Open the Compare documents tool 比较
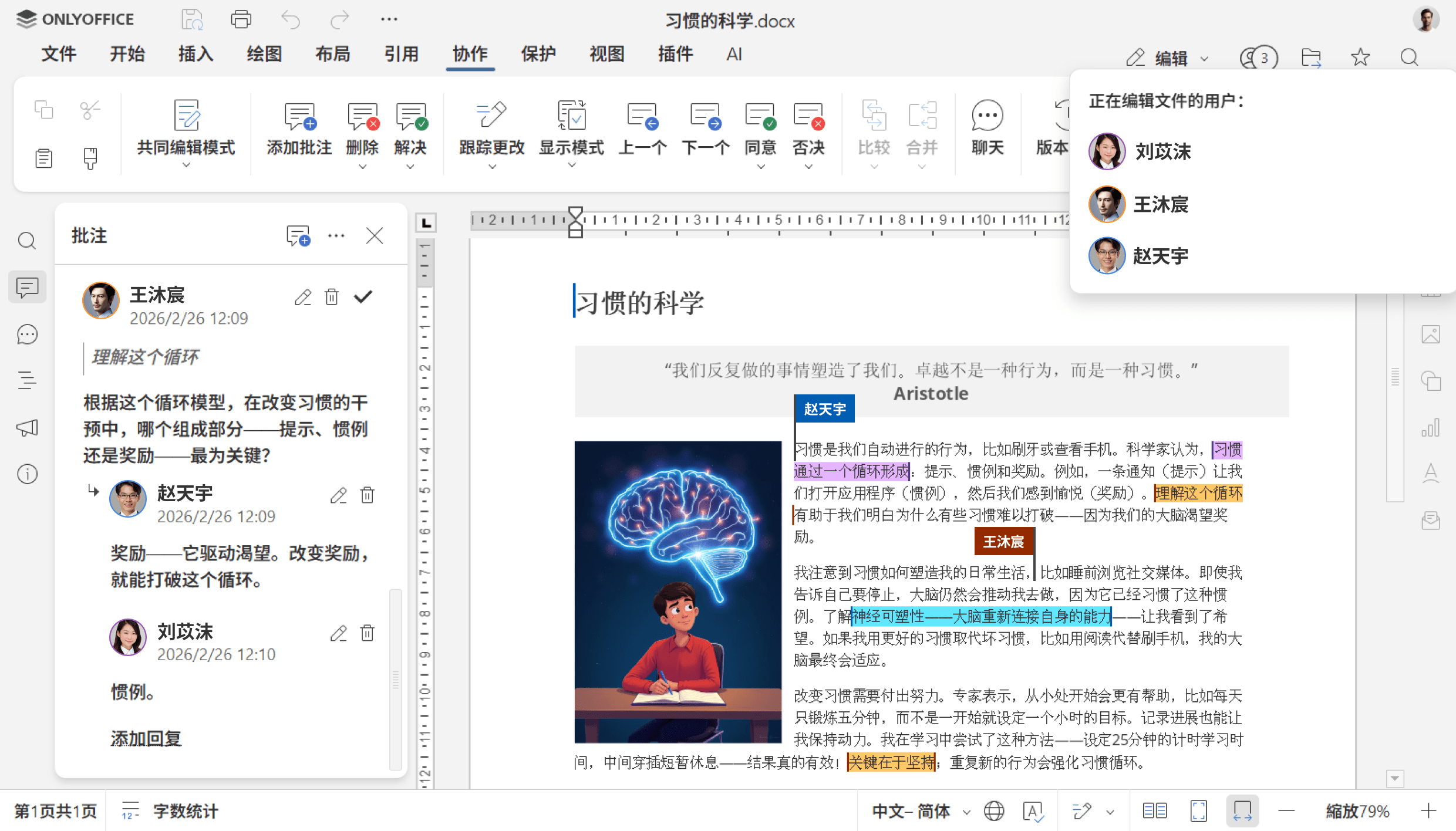Screen dimensions: 1456x831 click(x=873, y=130)
